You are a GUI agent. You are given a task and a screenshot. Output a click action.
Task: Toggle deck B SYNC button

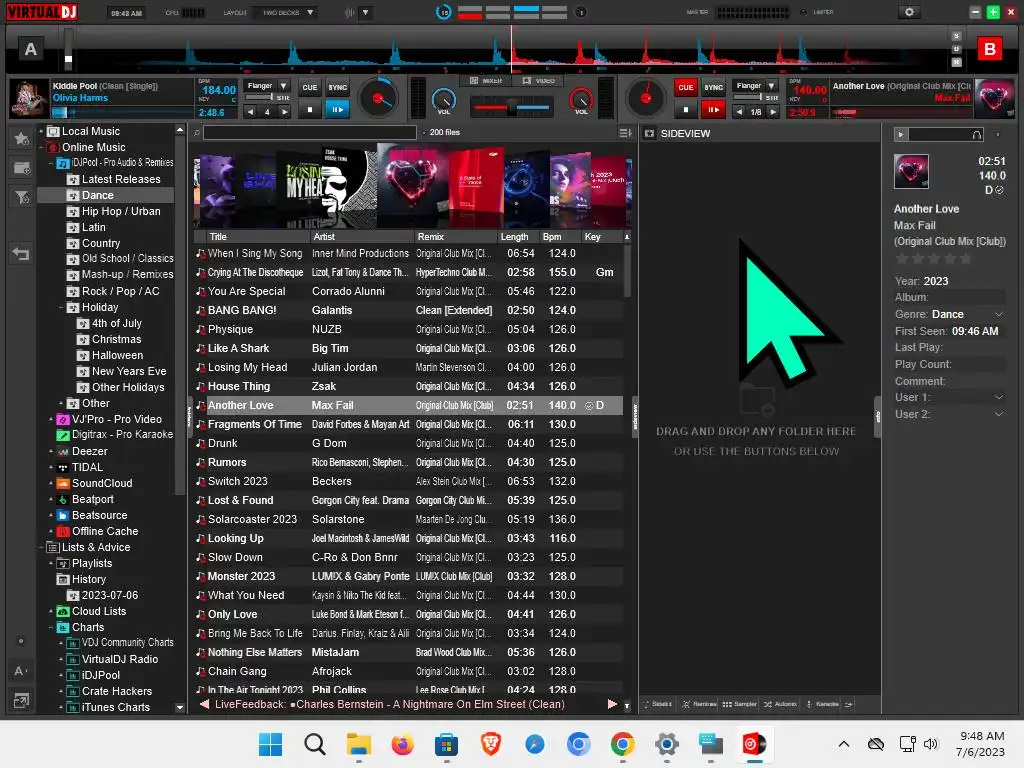713,88
